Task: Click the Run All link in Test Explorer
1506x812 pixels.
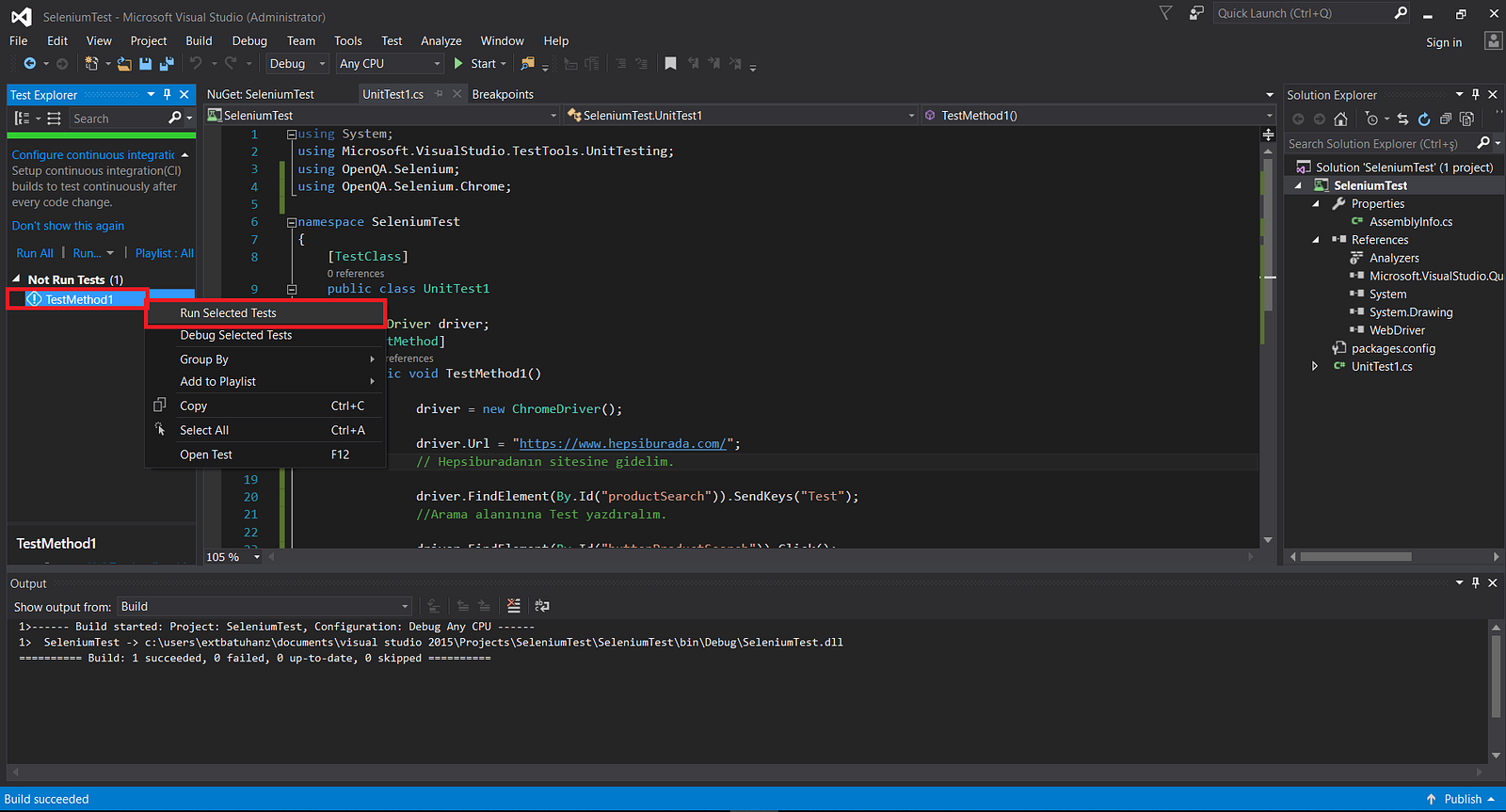Action: click(35, 253)
